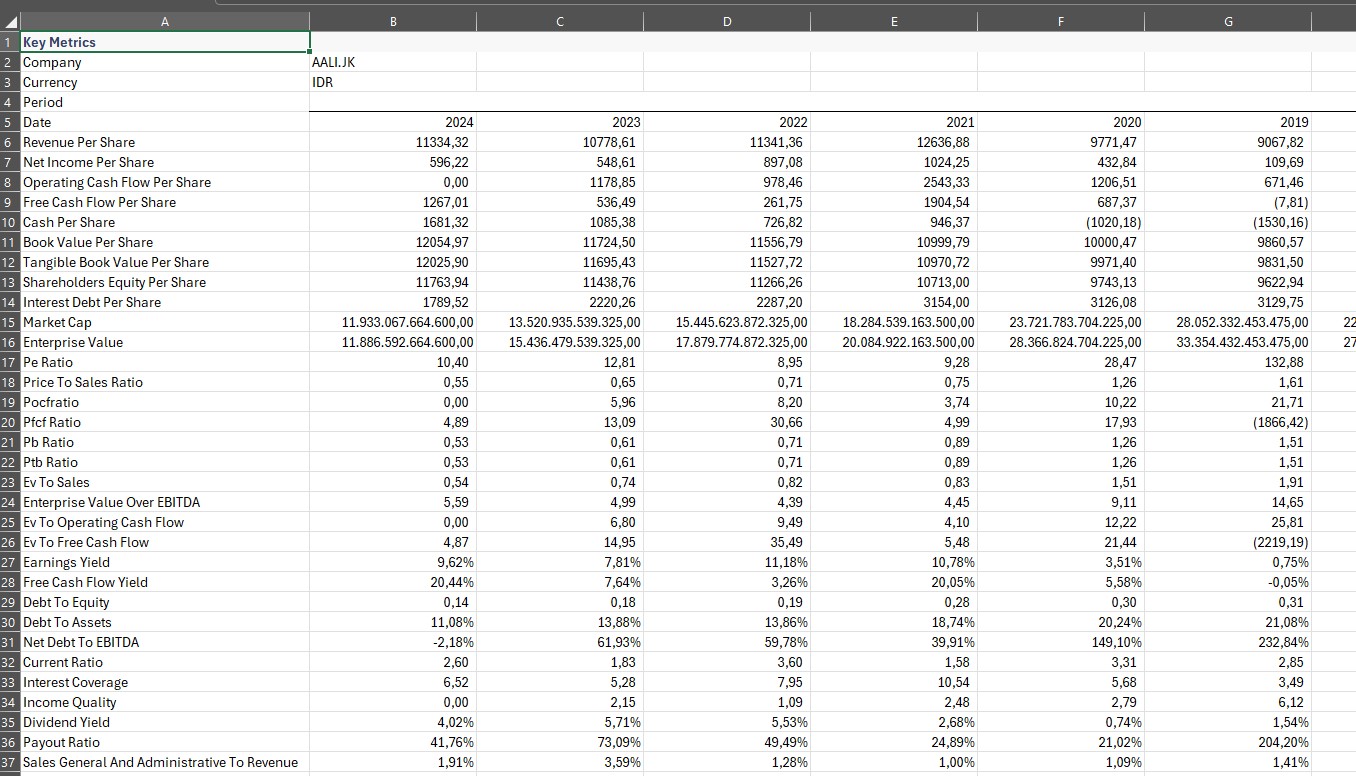Select column A header
Image resolution: width=1356 pixels, height=776 pixels.
[x=165, y=22]
